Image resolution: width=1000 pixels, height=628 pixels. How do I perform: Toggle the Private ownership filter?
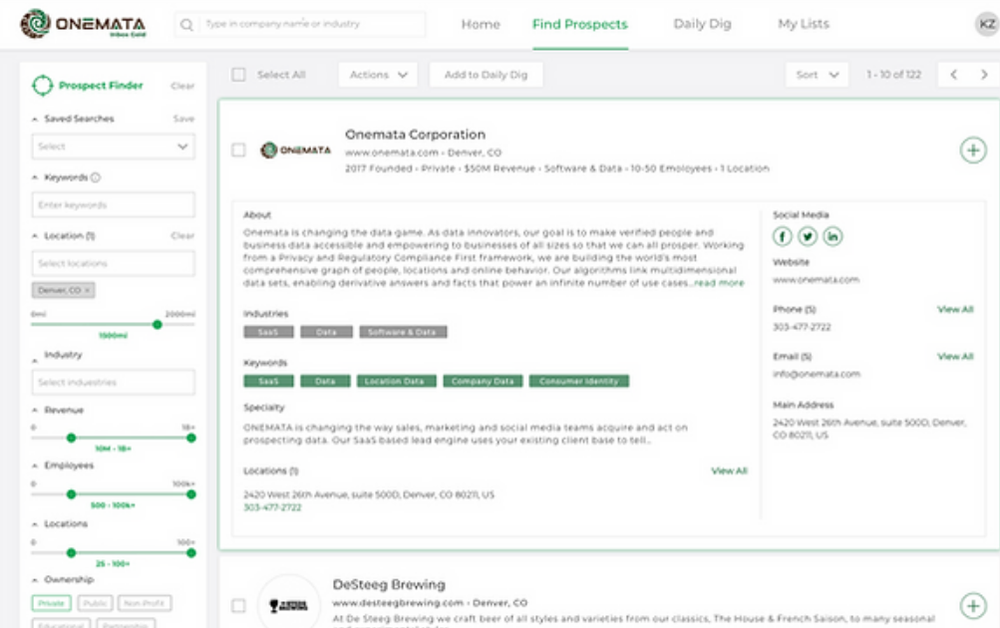pos(51,603)
